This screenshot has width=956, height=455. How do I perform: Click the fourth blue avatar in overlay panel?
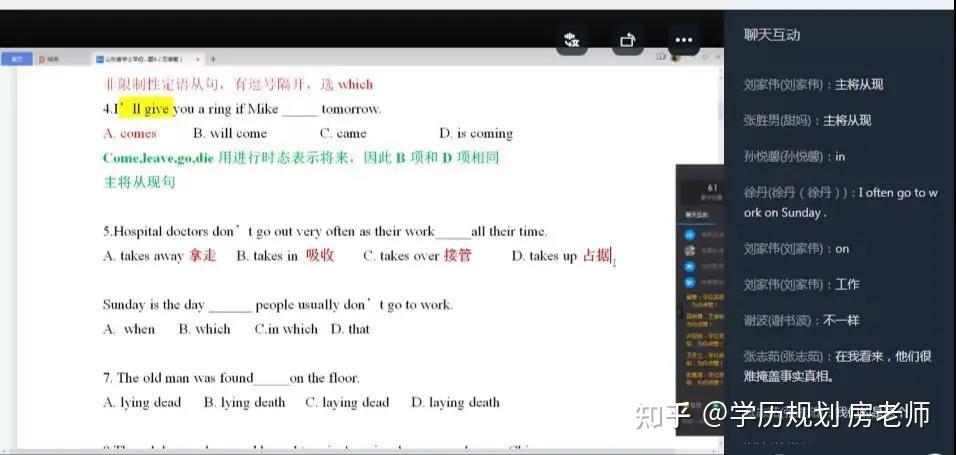[x=690, y=282]
